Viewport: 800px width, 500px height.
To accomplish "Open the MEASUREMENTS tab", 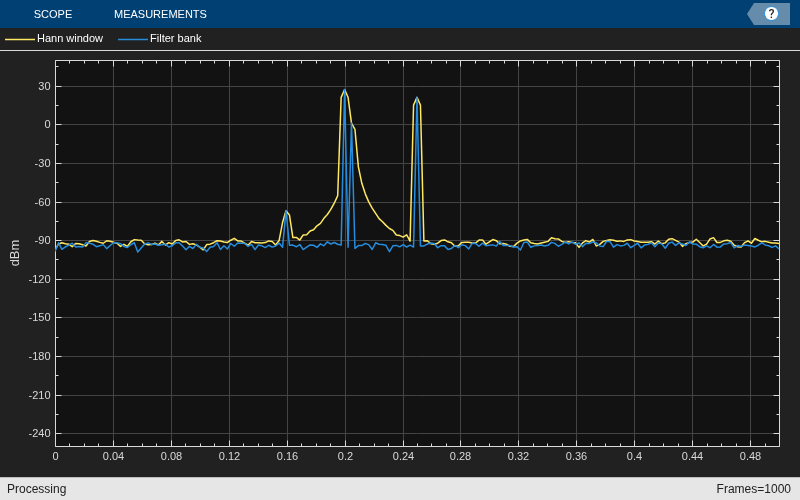I will click(x=160, y=14).
